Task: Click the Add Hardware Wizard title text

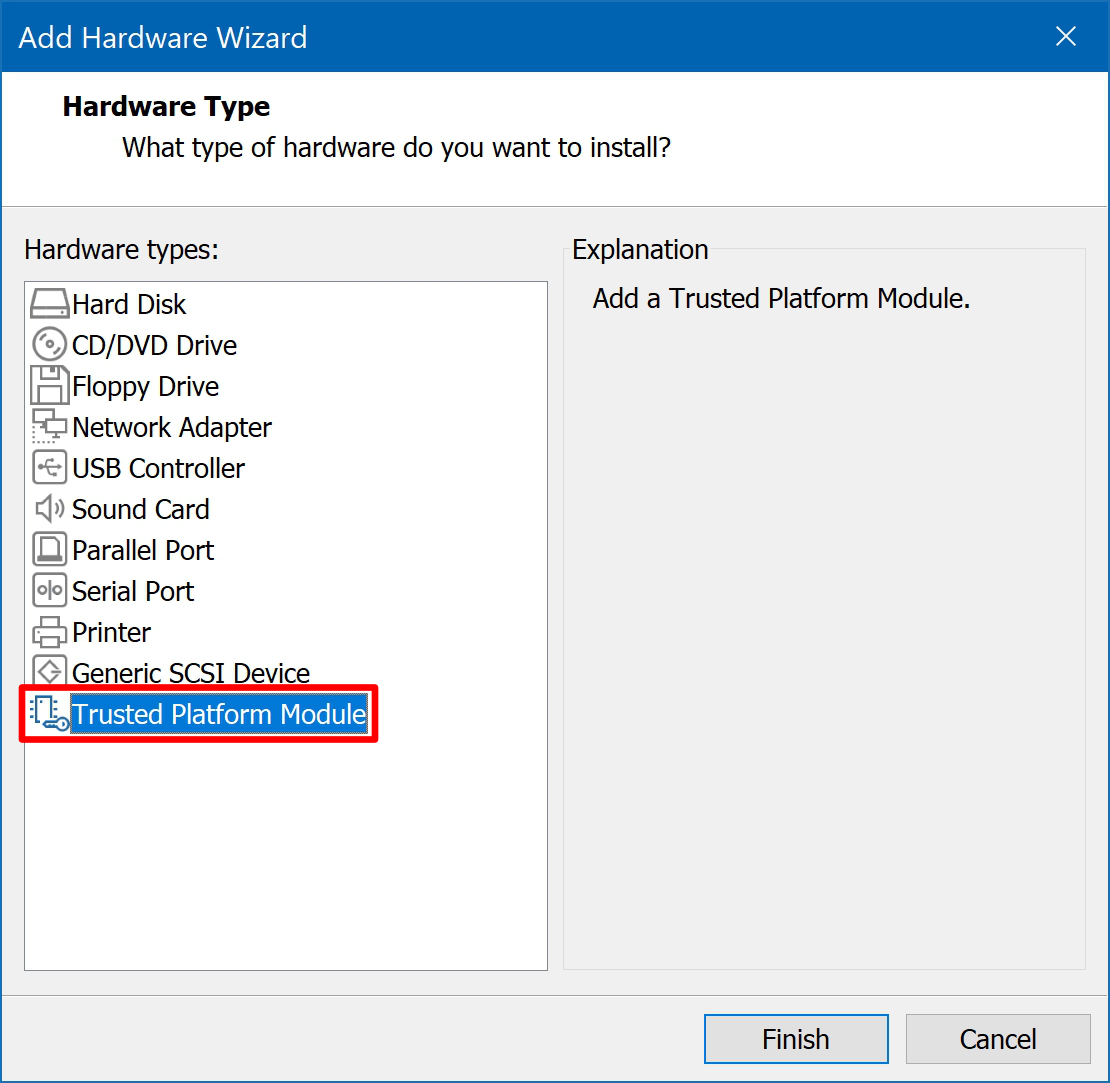Action: 163,38
